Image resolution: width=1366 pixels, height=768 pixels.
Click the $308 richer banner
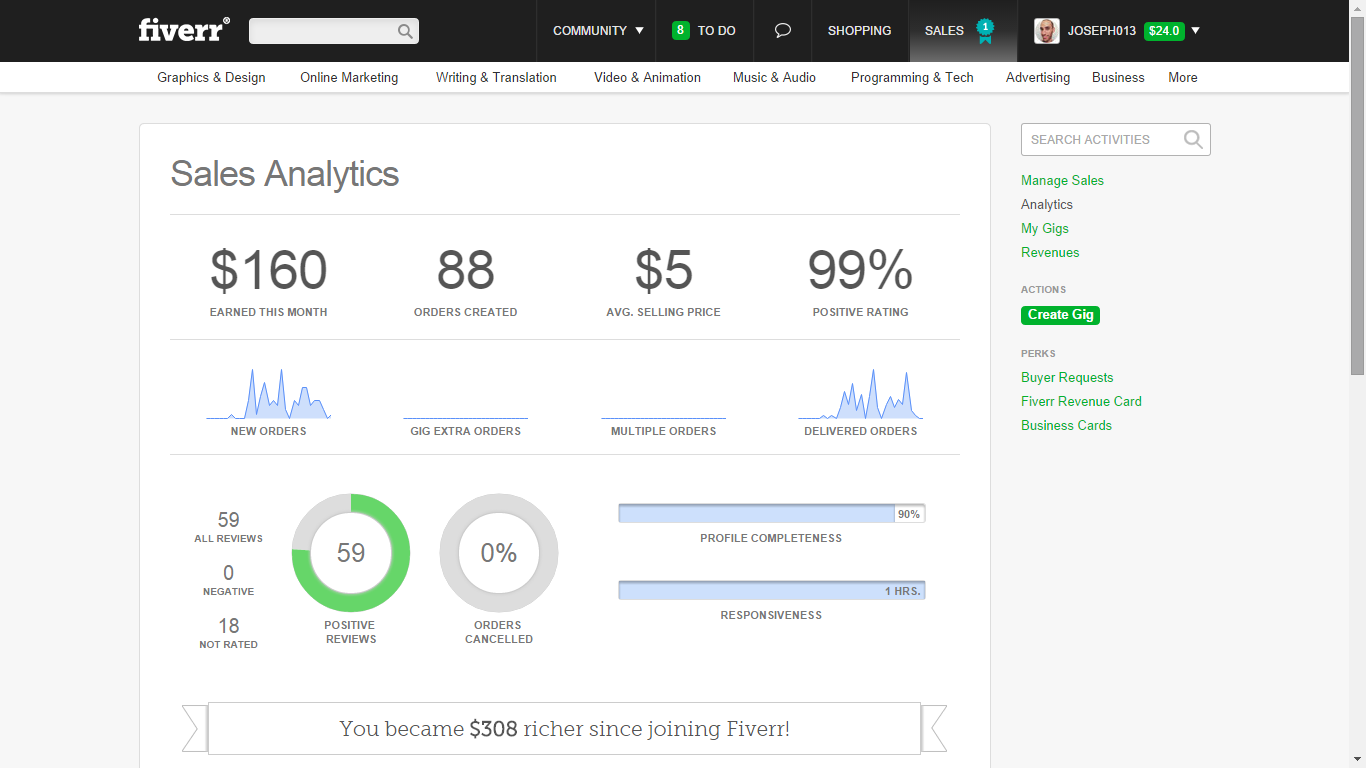pos(564,729)
